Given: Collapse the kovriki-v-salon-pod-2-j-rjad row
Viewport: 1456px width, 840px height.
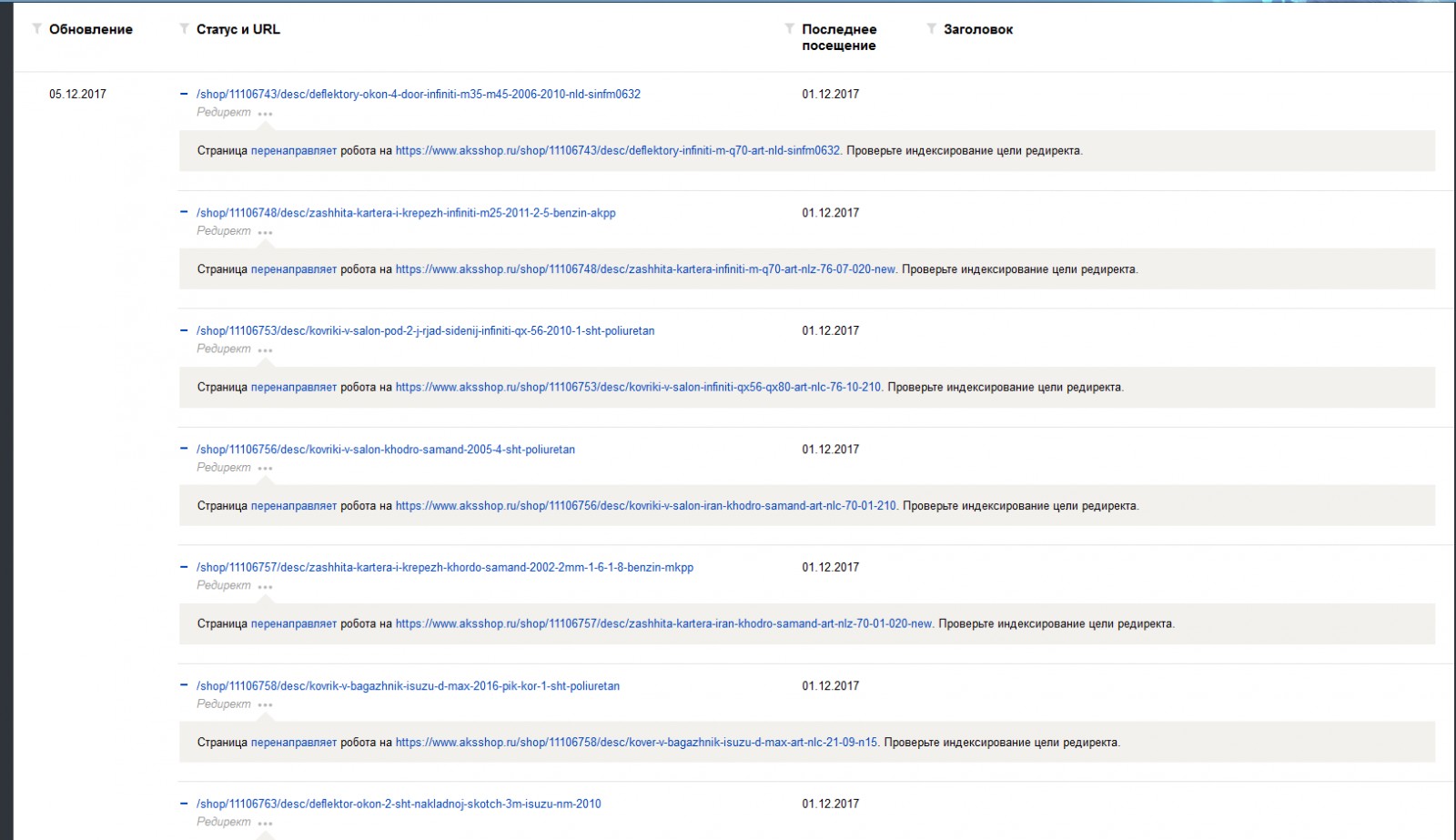Looking at the screenshot, I should click(x=185, y=330).
